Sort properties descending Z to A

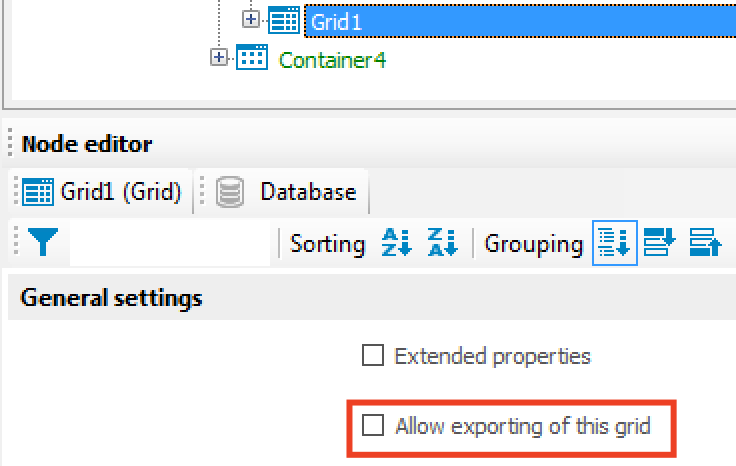[x=442, y=243]
